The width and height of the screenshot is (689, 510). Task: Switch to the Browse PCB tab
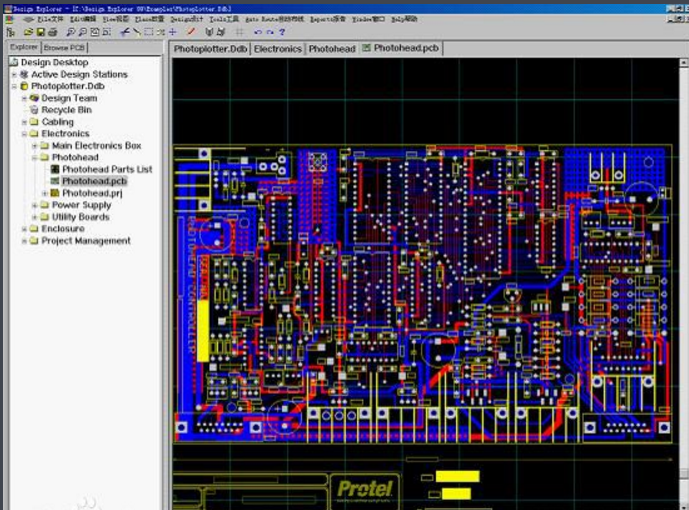point(64,47)
